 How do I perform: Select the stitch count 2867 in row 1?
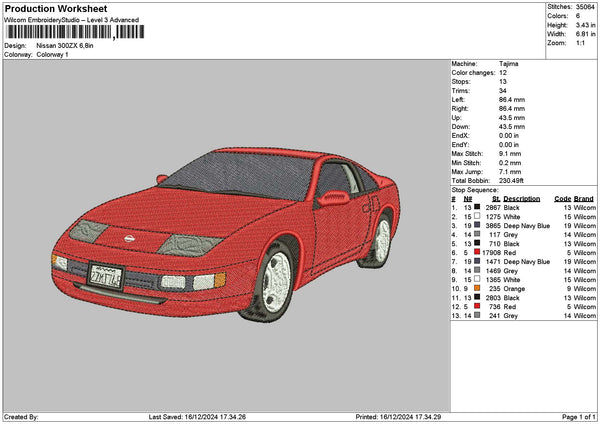pyautogui.click(x=493, y=207)
